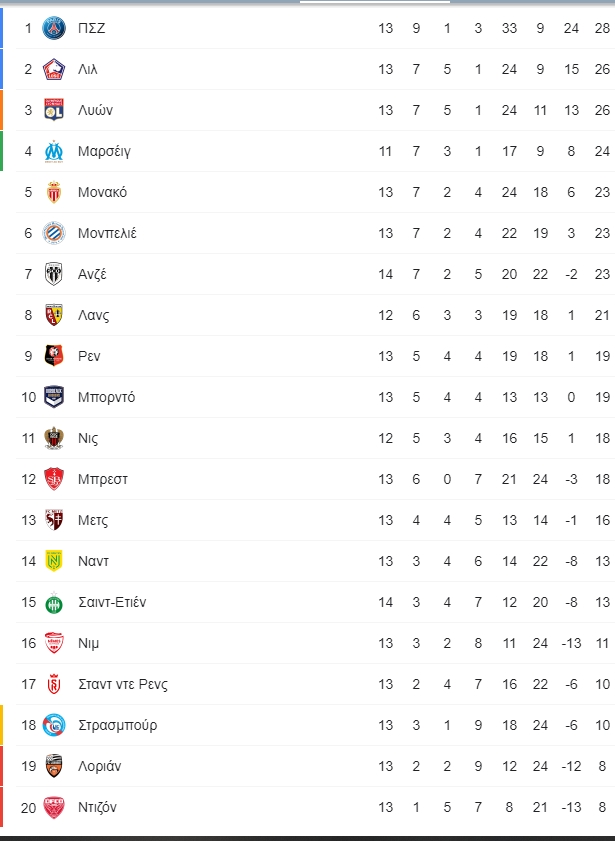Click the Στρασμπούρ team logo
The image size is (615, 841).
pyautogui.click(x=54, y=725)
